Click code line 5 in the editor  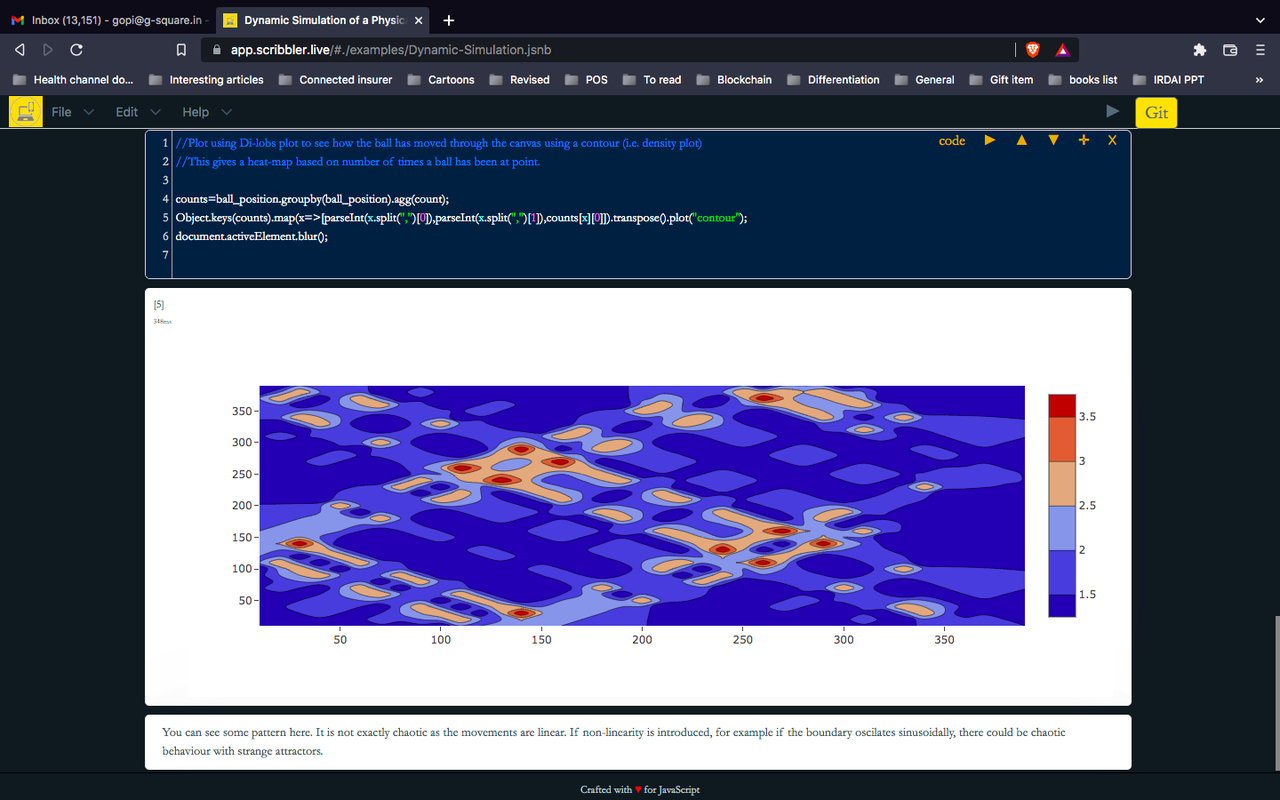click(x=461, y=218)
